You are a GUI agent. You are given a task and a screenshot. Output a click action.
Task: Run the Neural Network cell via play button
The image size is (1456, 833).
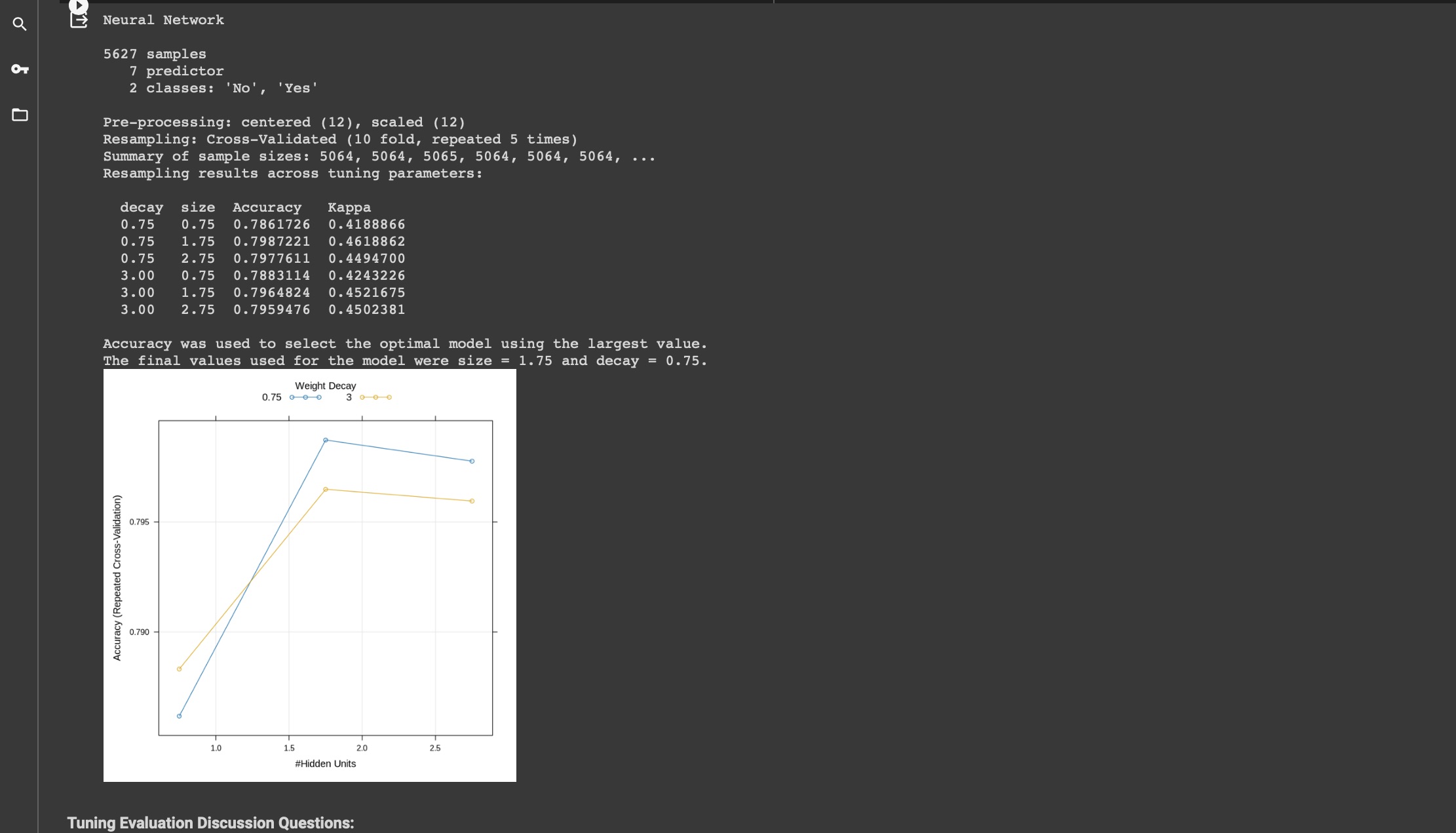[x=78, y=5]
